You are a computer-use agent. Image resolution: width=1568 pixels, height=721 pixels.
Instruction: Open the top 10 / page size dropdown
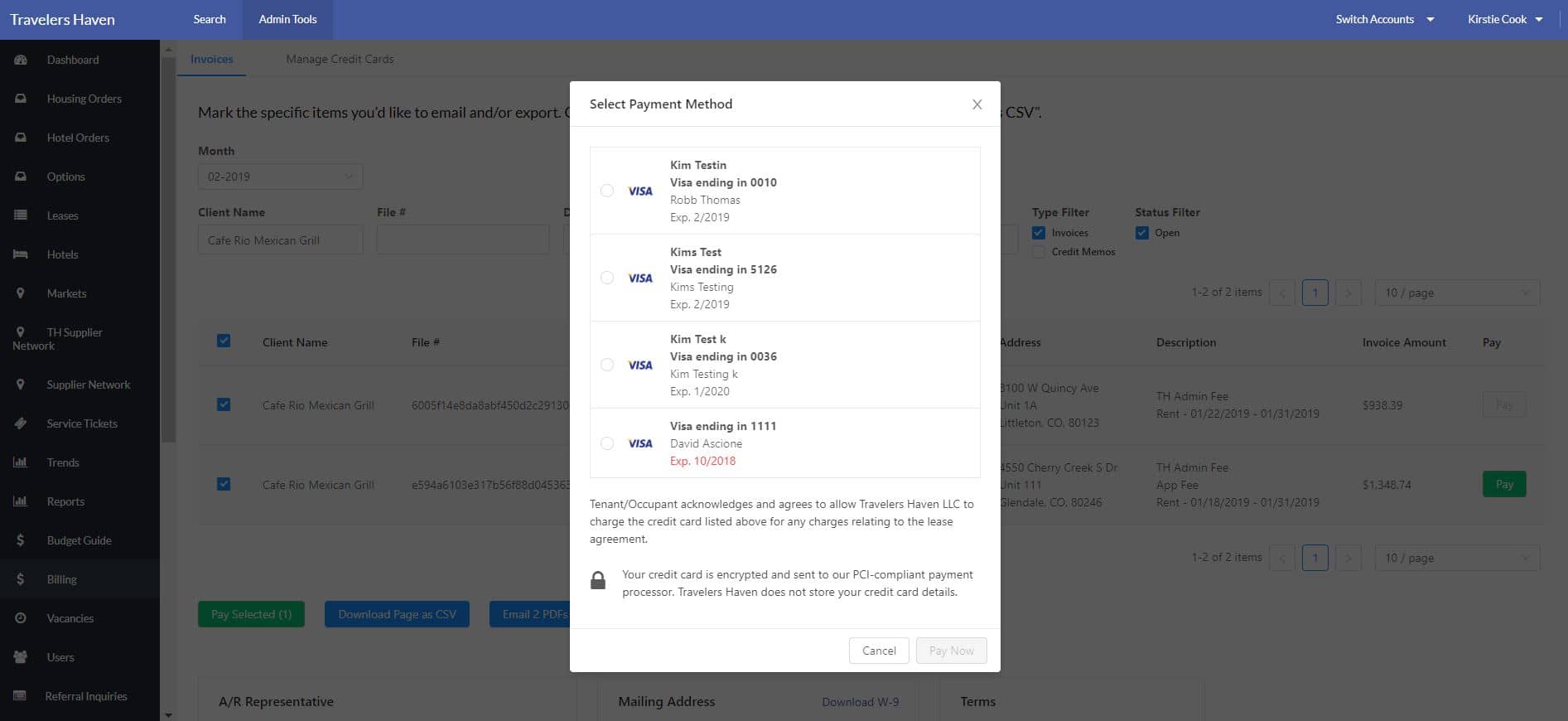1458,293
